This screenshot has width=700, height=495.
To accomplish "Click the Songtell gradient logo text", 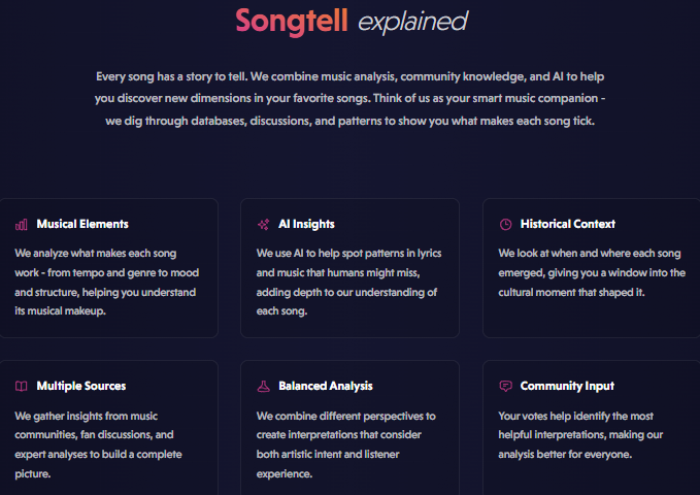I will click(x=292, y=21).
